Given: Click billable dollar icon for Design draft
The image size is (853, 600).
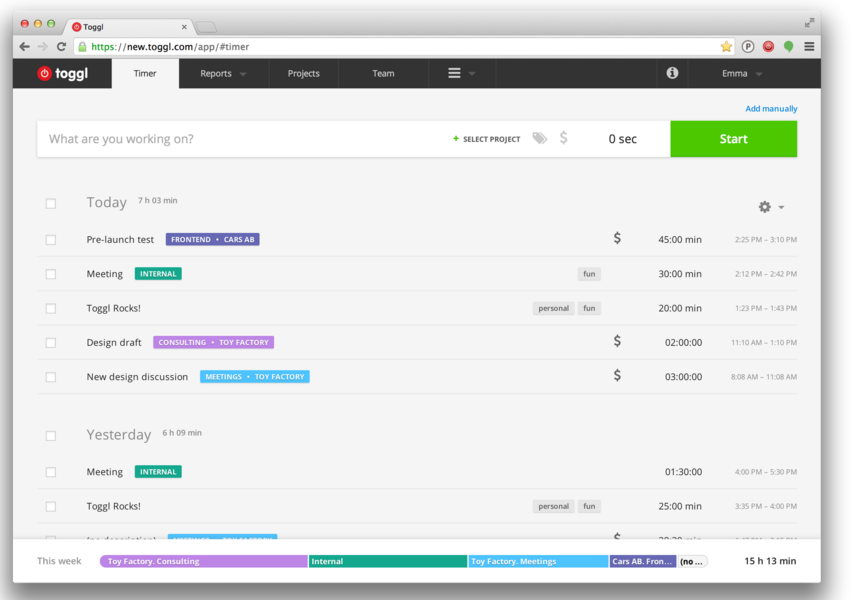Looking at the screenshot, I should pos(617,341).
